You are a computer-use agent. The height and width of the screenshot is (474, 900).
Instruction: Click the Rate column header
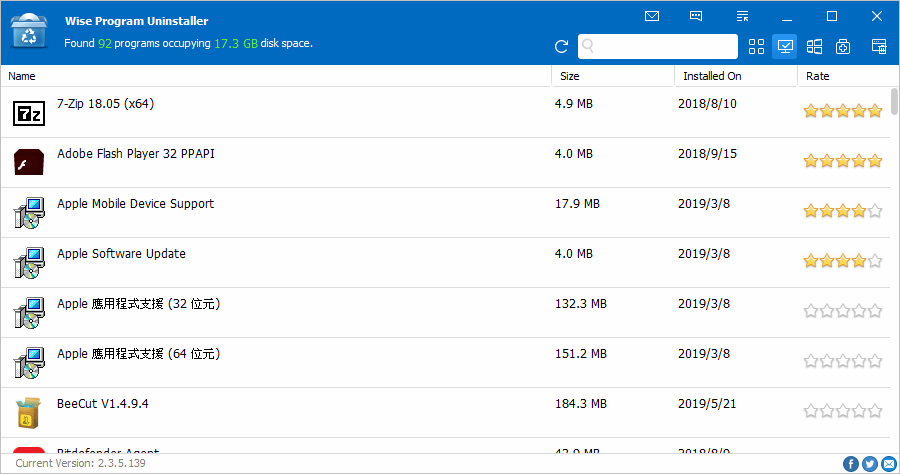click(817, 76)
